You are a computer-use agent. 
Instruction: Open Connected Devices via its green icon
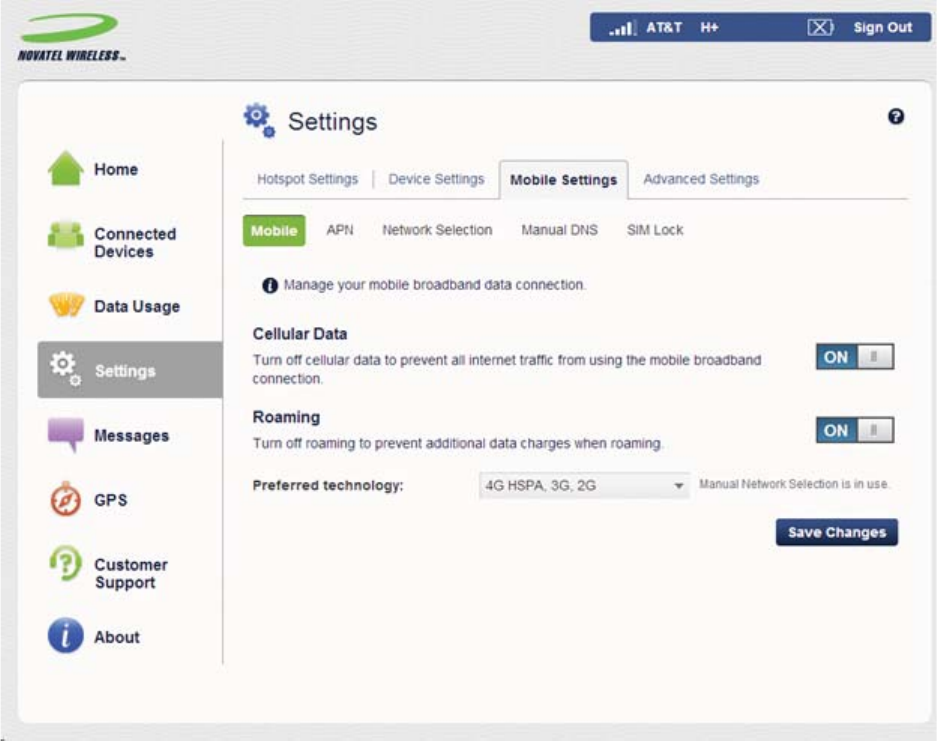66,235
